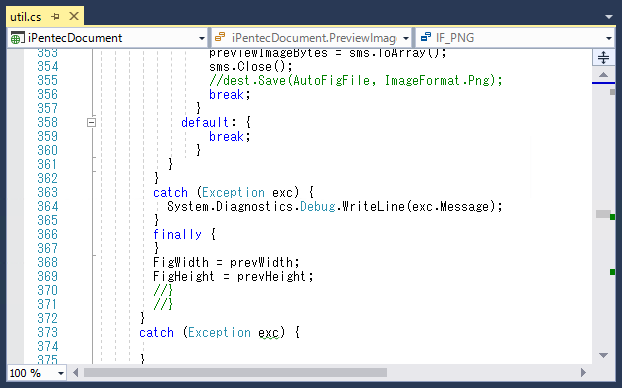This screenshot has width=622, height=388.
Task: Pin the util.cs tab
Action: point(56,17)
